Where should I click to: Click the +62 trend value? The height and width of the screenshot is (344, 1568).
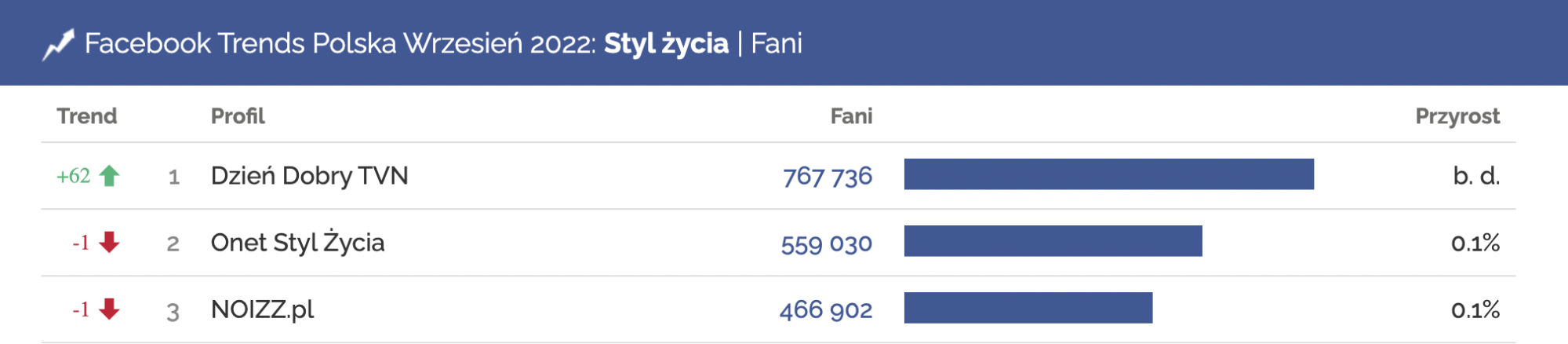tap(73, 176)
